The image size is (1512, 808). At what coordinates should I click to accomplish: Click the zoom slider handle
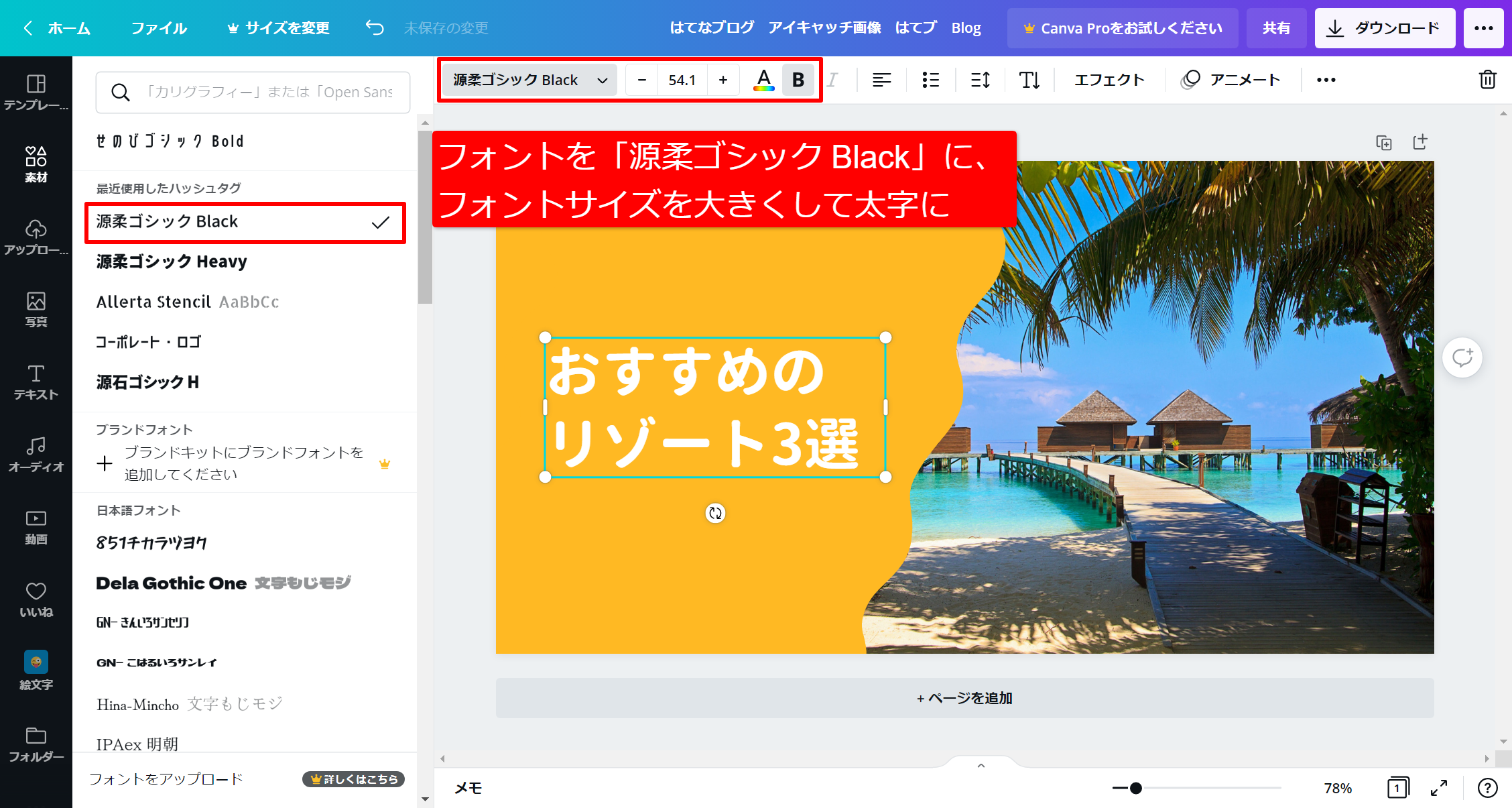[1135, 788]
